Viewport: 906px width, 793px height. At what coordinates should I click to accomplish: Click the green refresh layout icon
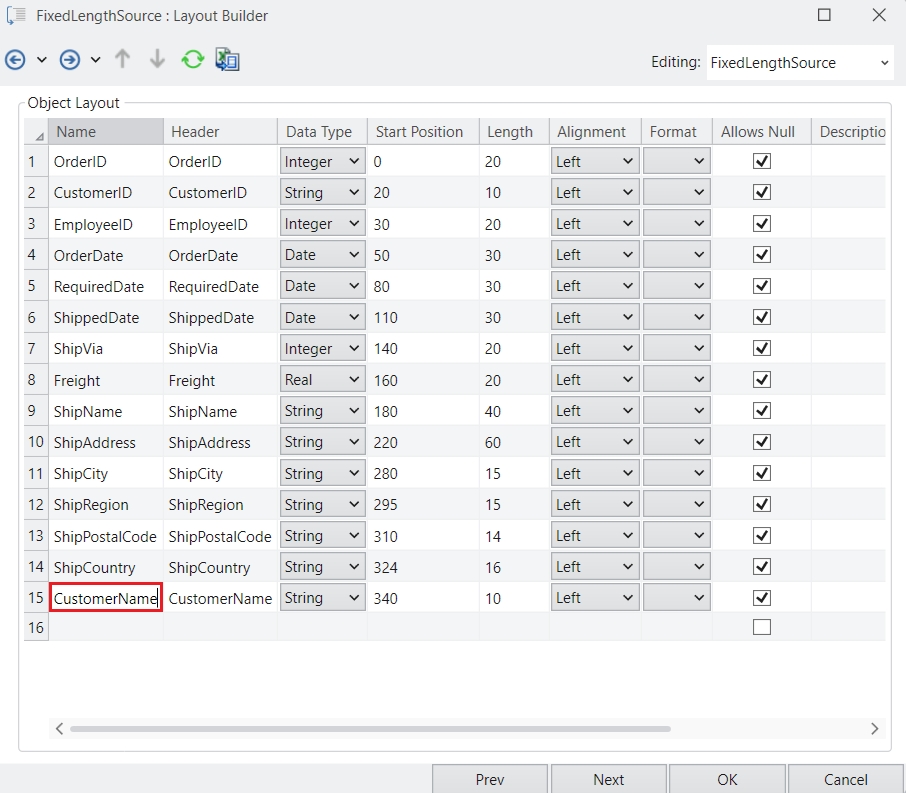pyautogui.click(x=192, y=60)
